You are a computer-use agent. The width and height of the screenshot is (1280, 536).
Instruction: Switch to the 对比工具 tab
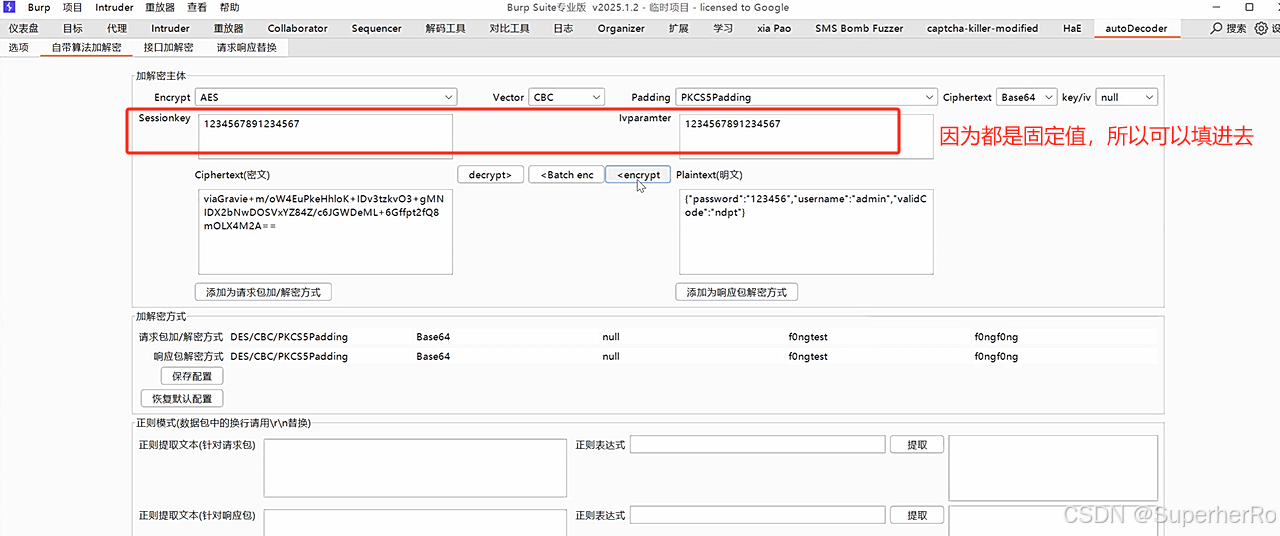510,29
